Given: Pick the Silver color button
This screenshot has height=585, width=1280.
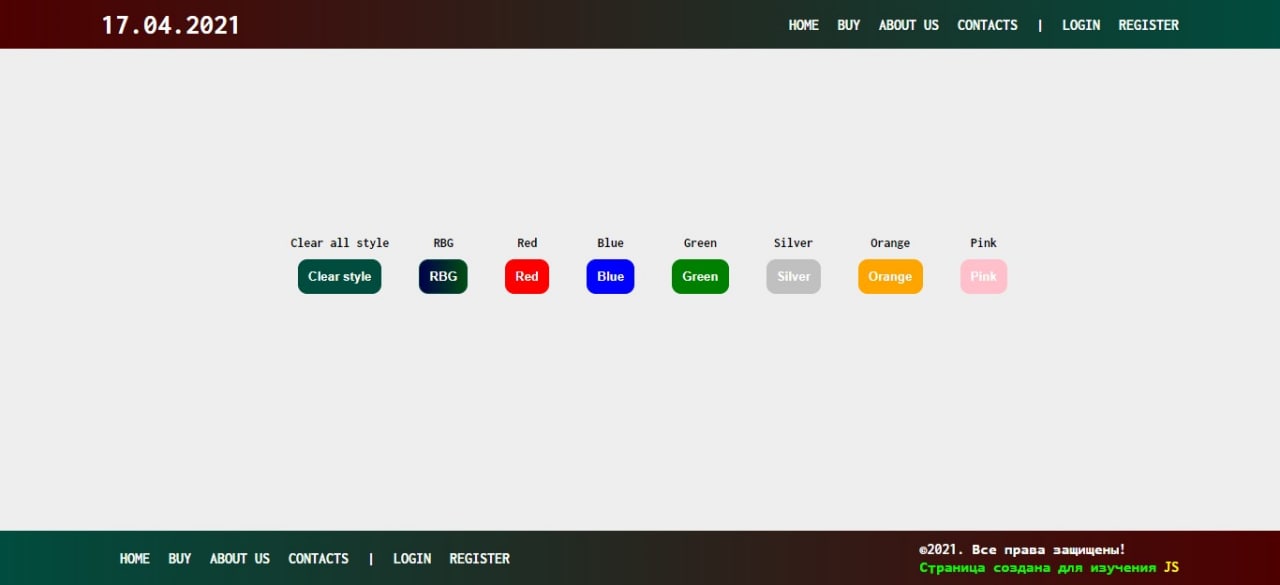Looking at the screenshot, I should [794, 277].
